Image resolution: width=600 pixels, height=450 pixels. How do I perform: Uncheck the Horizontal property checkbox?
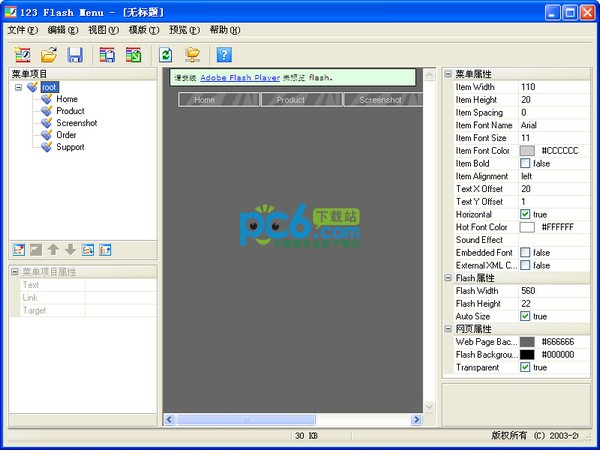coord(526,214)
